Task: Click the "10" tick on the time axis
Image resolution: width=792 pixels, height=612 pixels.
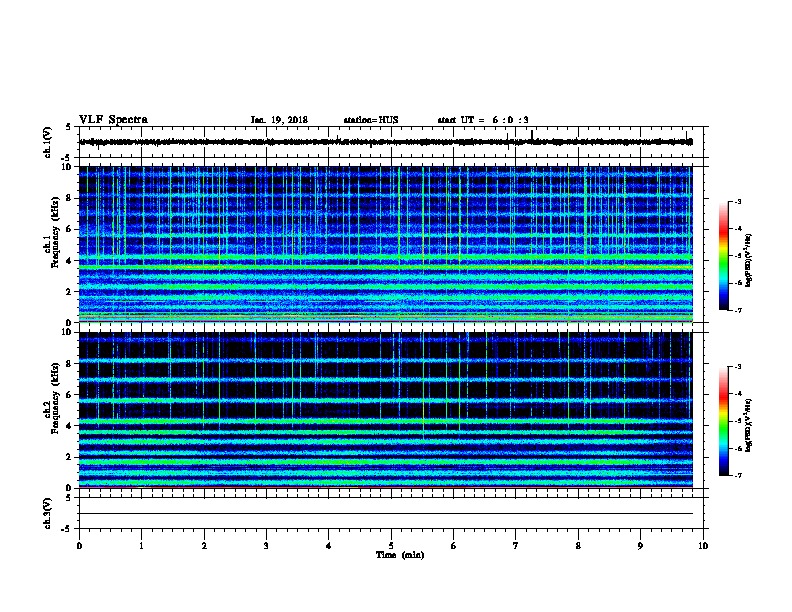Action: (703, 546)
